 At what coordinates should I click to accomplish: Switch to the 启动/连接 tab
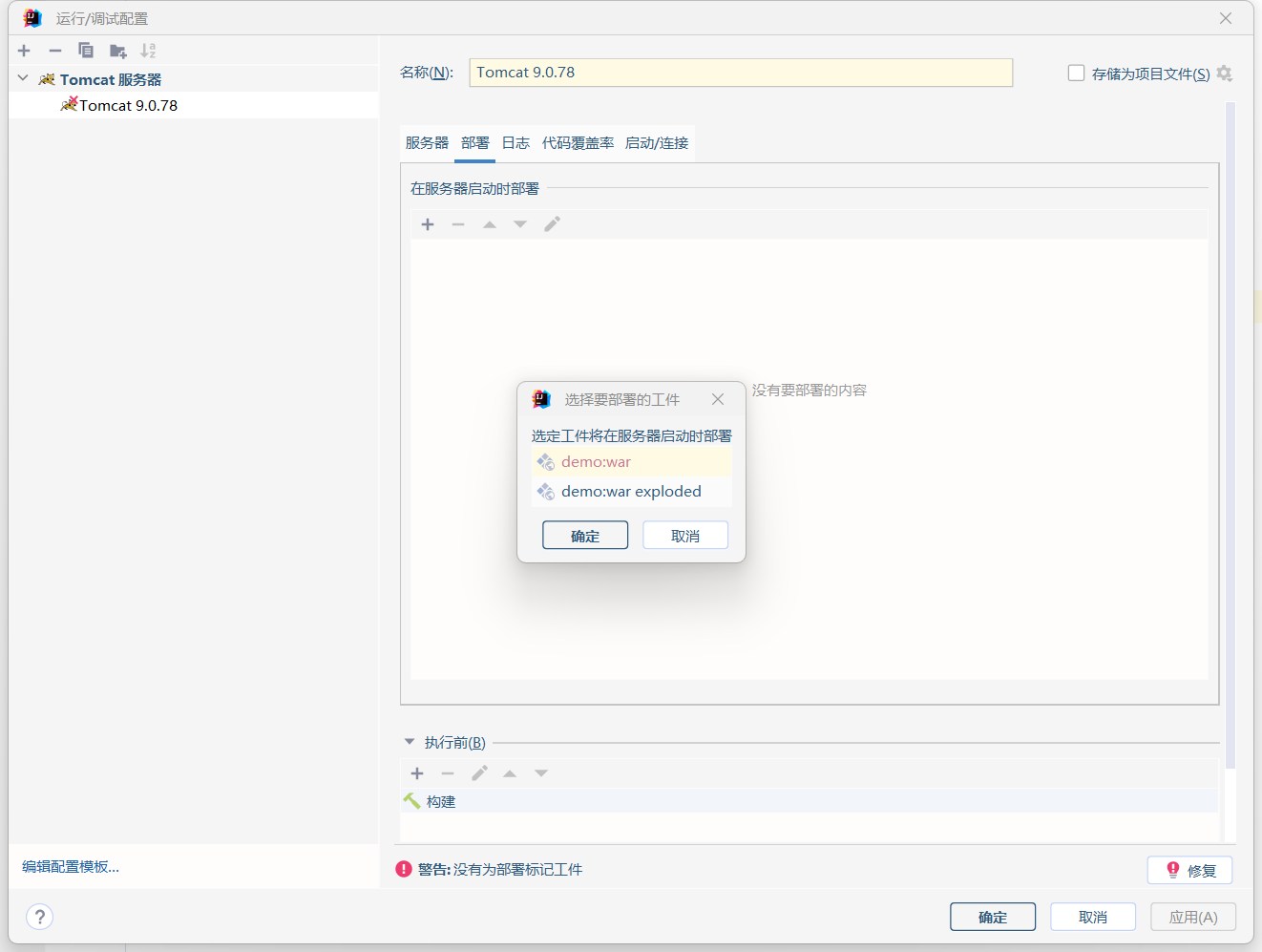pos(657,143)
